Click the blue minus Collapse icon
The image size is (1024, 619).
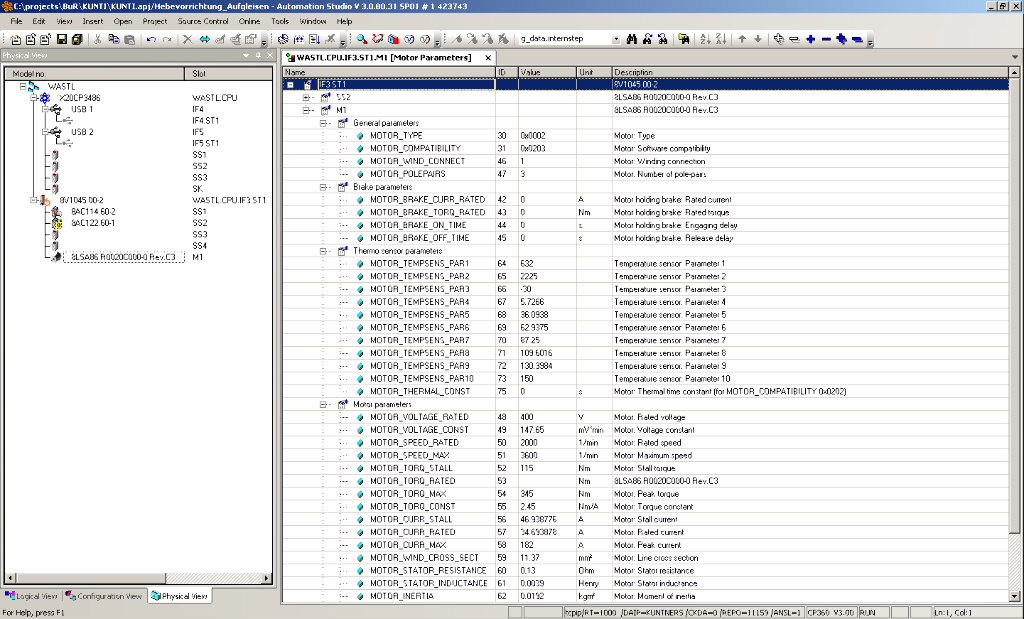point(826,39)
